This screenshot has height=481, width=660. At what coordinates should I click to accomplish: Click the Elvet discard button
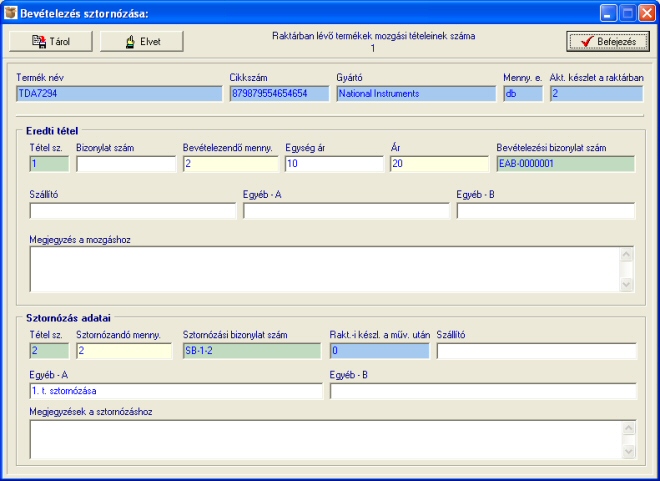coord(141,41)
